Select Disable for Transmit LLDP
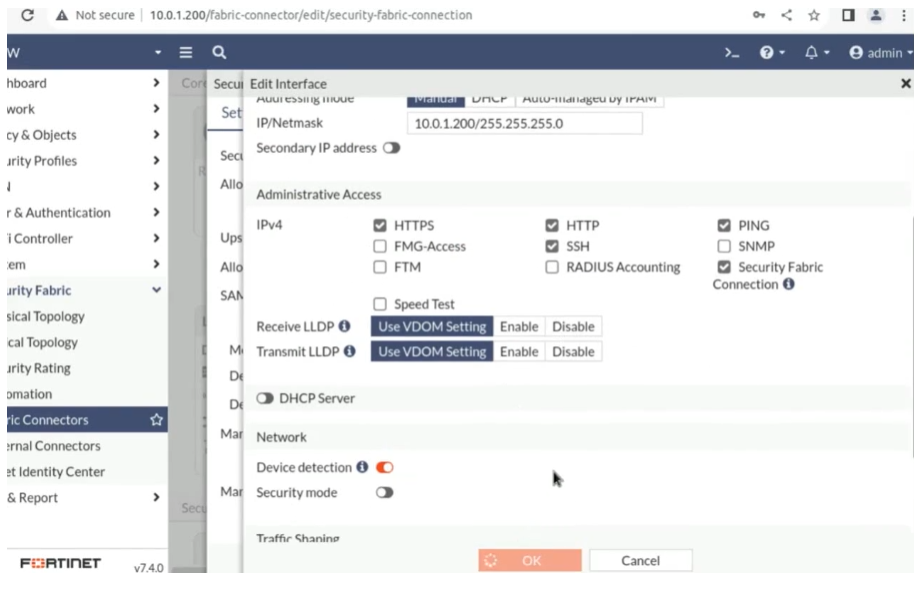The height and width of the screenshot is (600, 919). coord(573,352)
